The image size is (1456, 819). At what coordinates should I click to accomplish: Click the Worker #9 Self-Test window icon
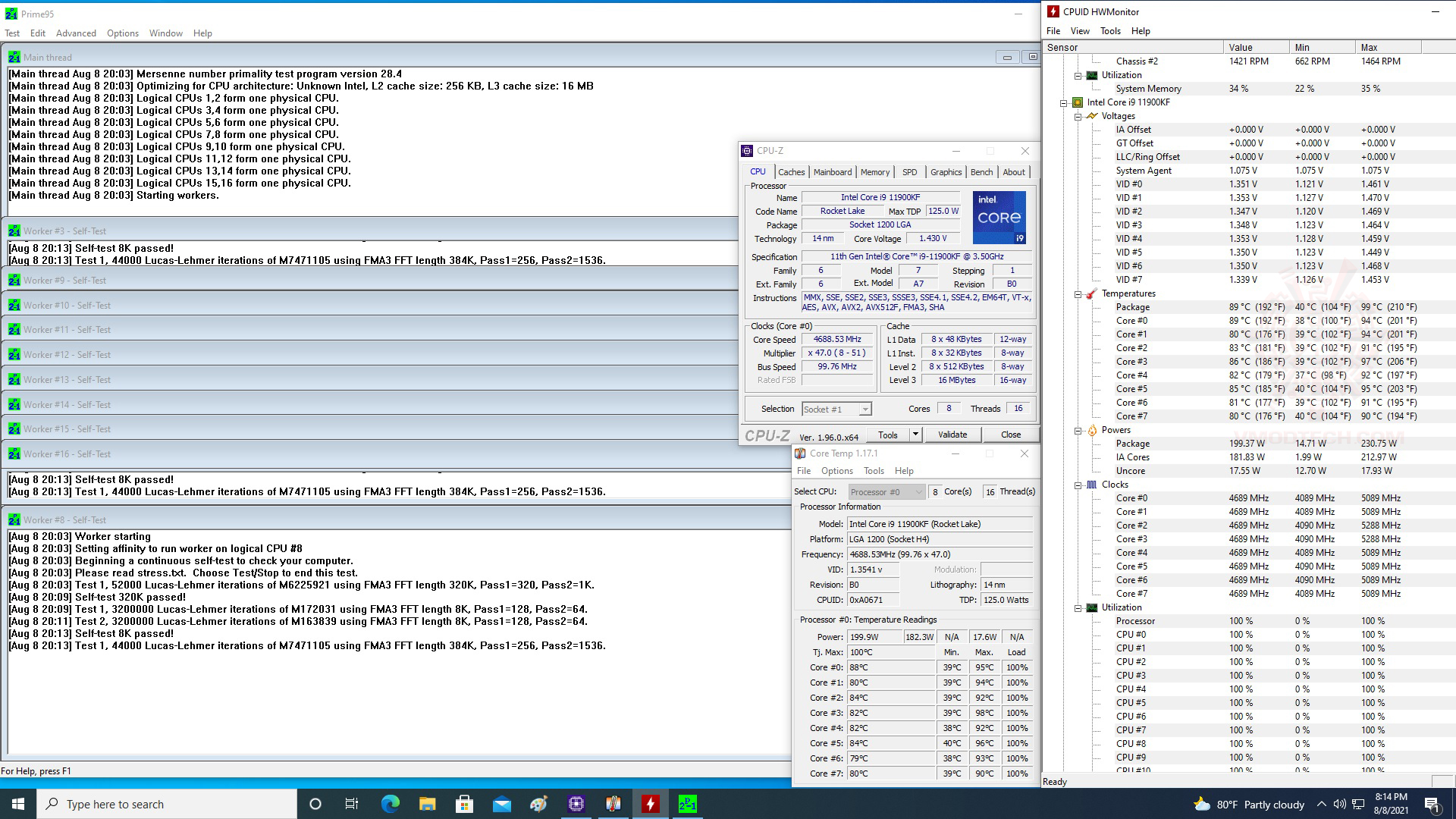click(14, 281)
